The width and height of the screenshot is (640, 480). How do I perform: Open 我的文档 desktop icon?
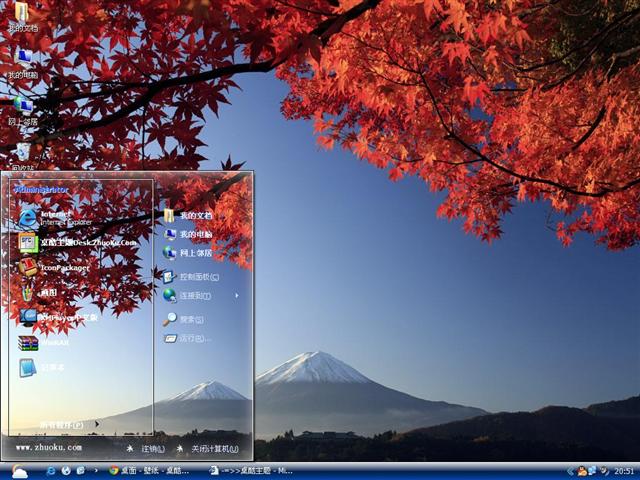[22, 15]
